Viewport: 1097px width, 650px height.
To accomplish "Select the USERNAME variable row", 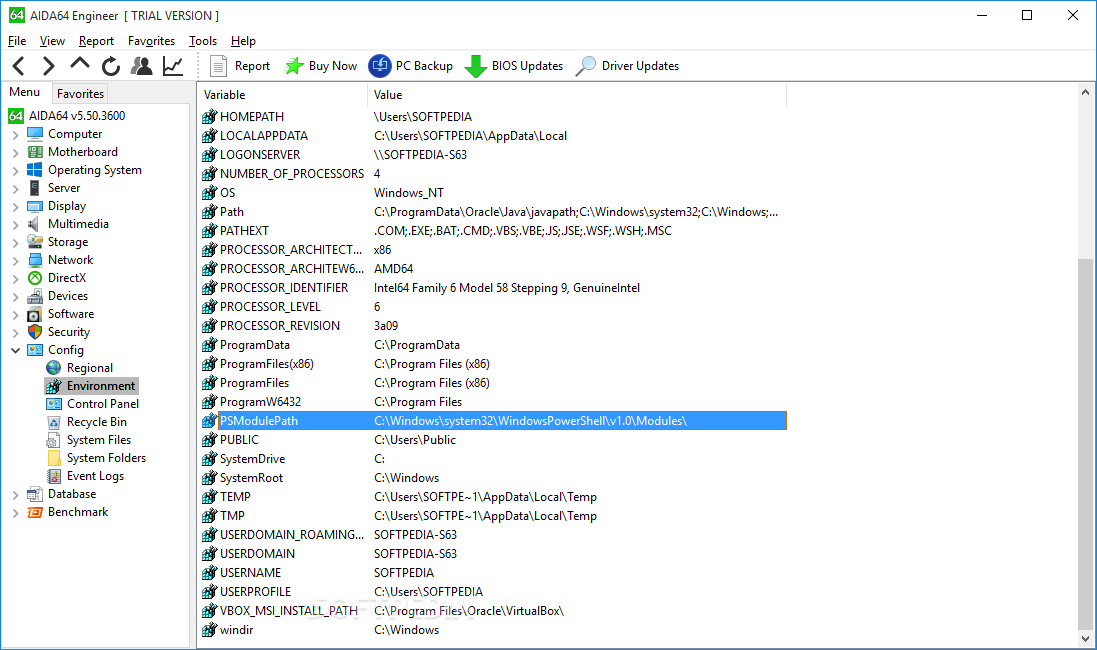I will 493,572.
